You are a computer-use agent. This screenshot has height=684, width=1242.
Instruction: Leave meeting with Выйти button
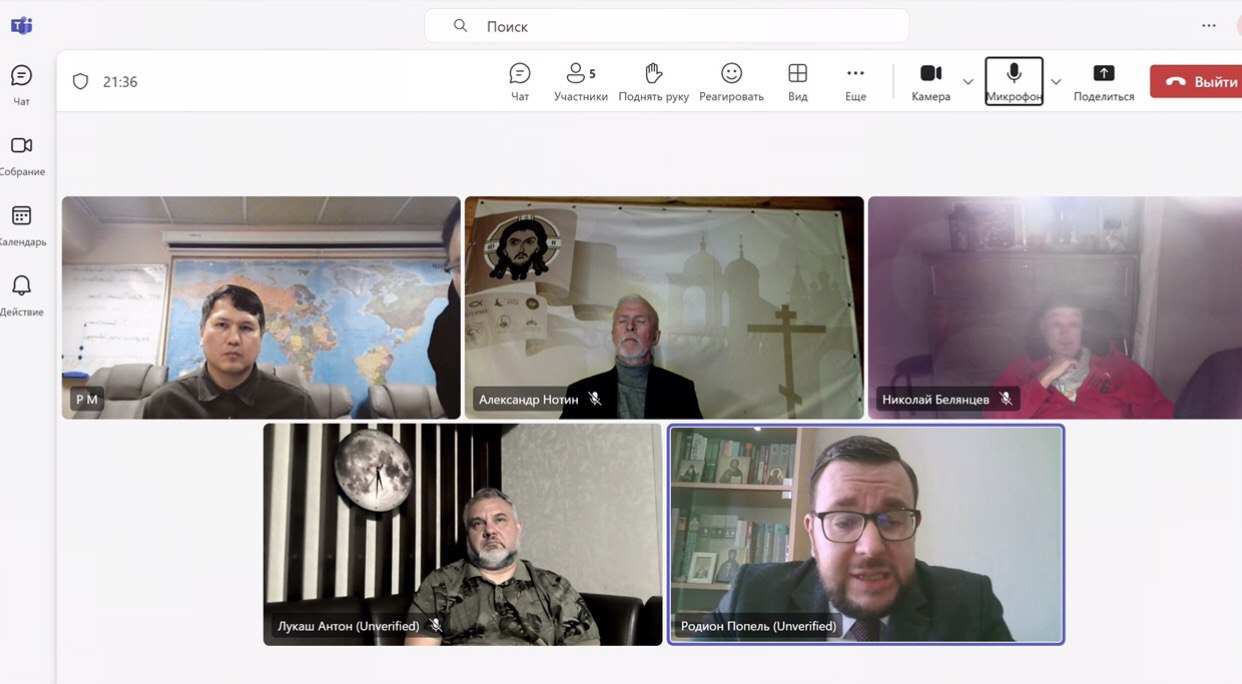[x=1196, y=82]
